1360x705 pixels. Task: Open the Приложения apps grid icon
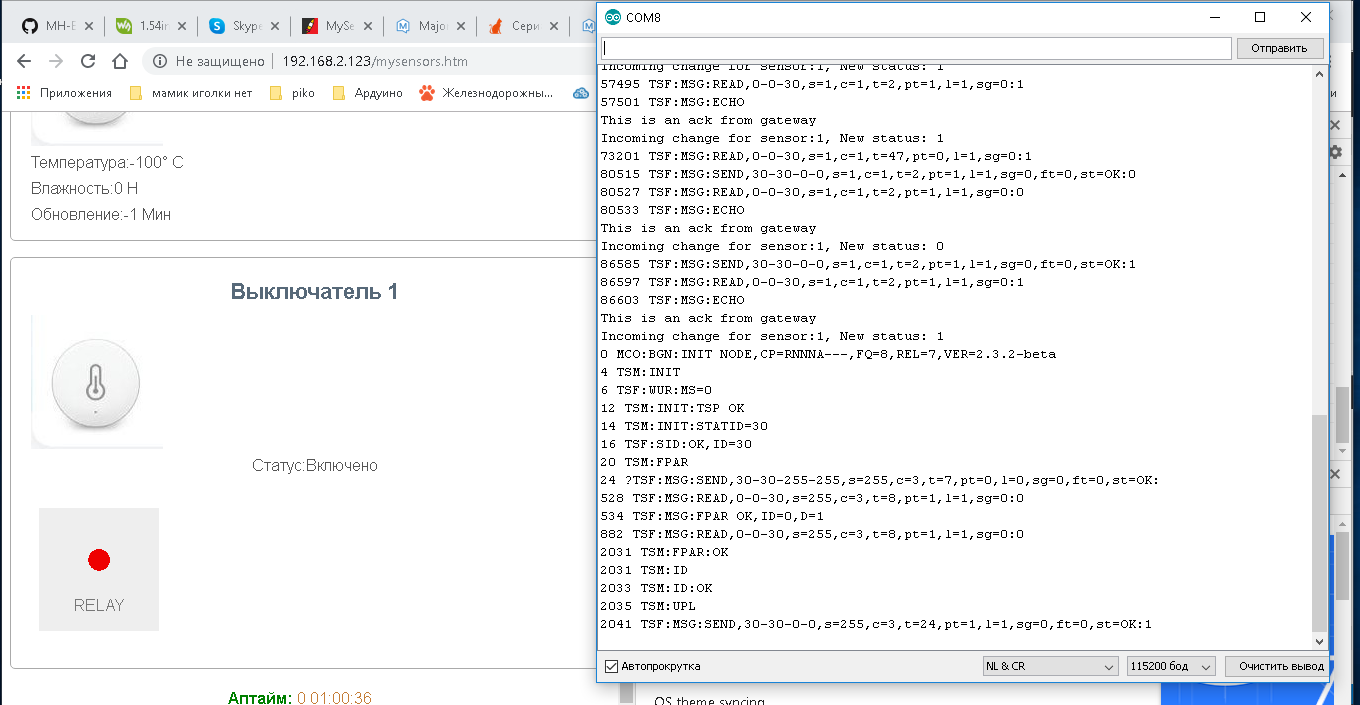tap(24, 93)
